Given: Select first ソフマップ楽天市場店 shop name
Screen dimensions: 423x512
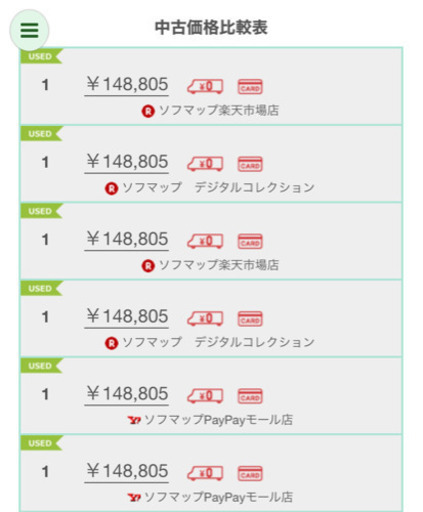Looking at the screenshot, I should [219, 110].
